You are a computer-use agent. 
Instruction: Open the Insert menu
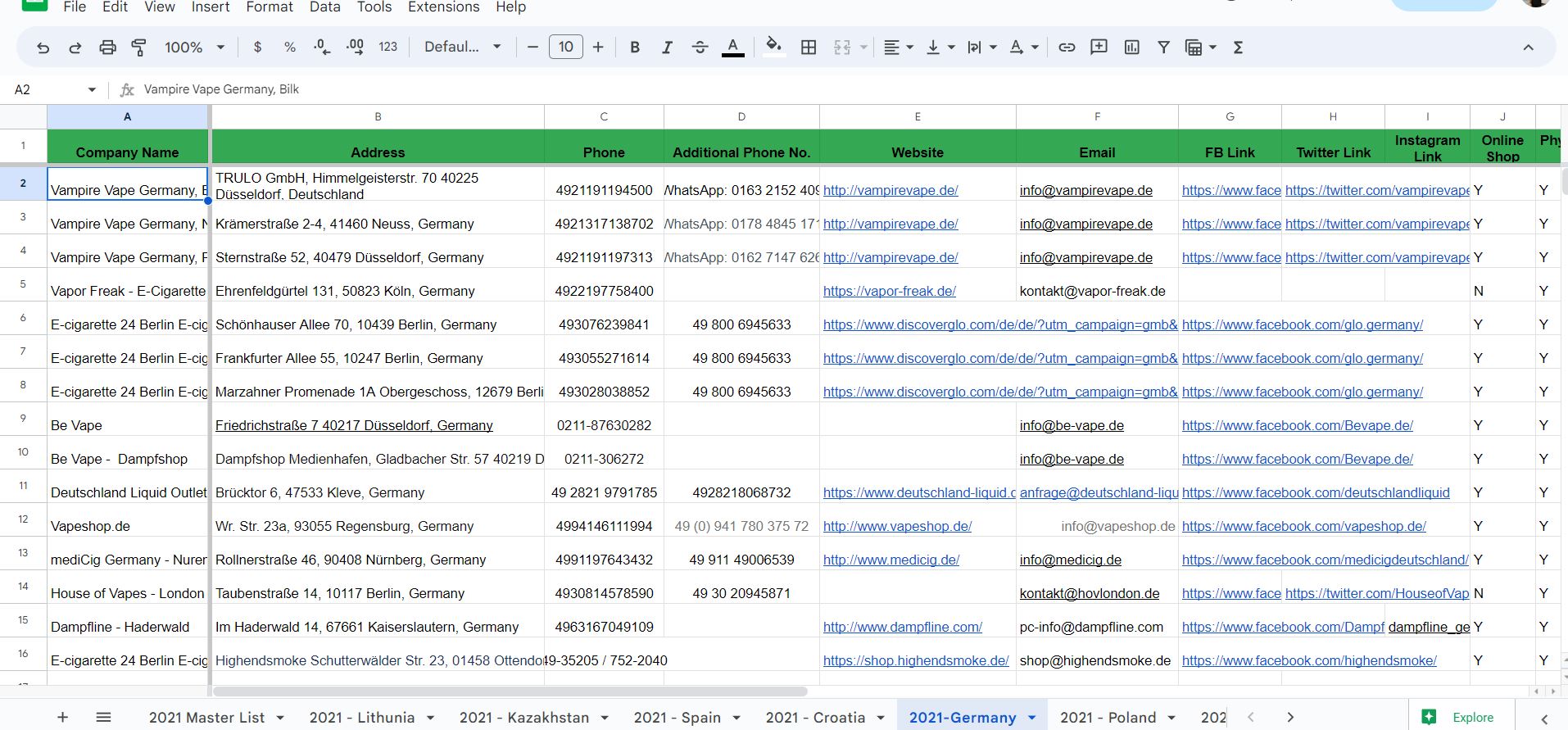coord(211,7)
